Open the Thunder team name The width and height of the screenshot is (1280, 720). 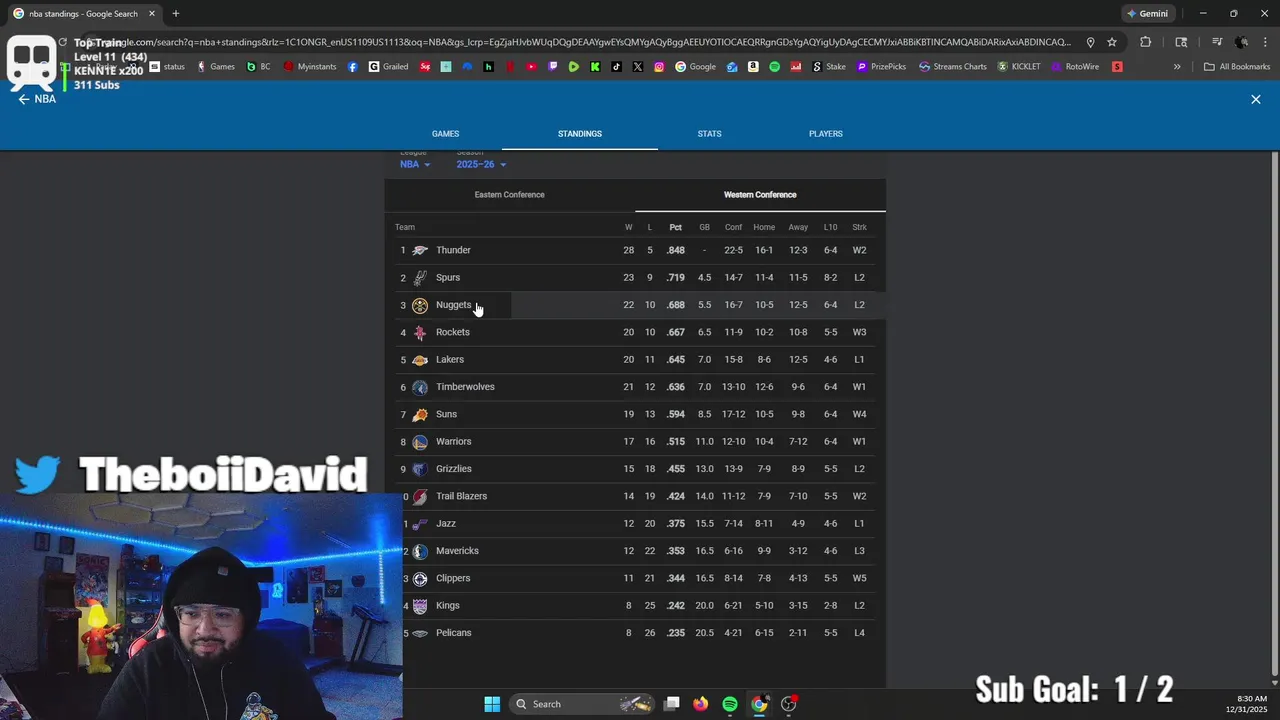tap(453, 250)
